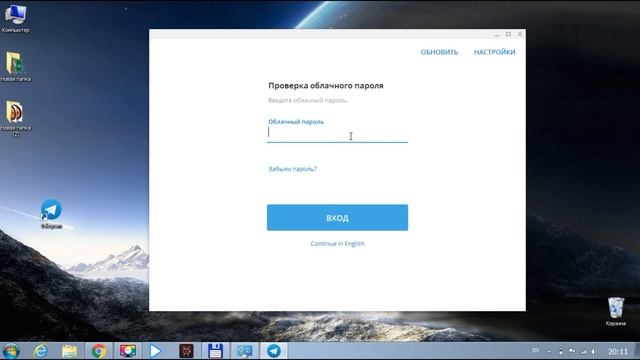Click the volume speaker tray icon
The height and width of the screenshot is (360, 640).
(594, 351)
